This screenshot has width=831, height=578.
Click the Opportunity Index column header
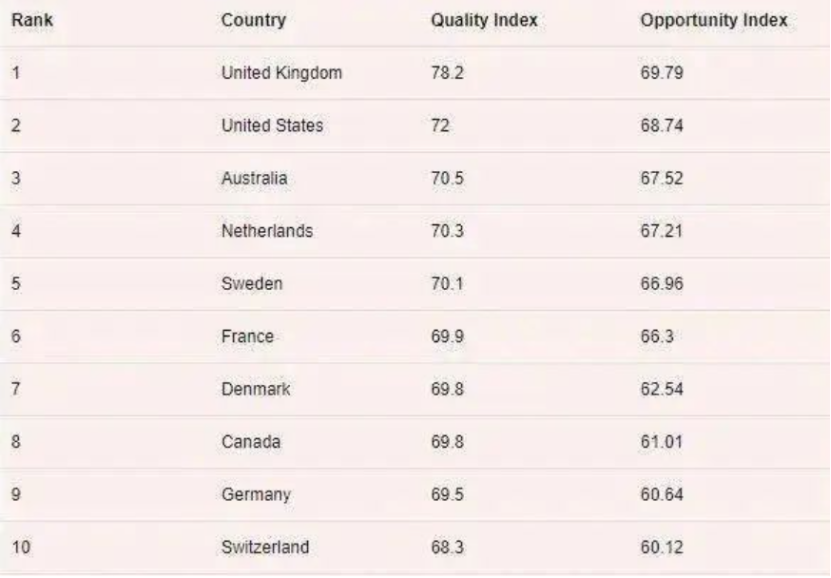714,21
